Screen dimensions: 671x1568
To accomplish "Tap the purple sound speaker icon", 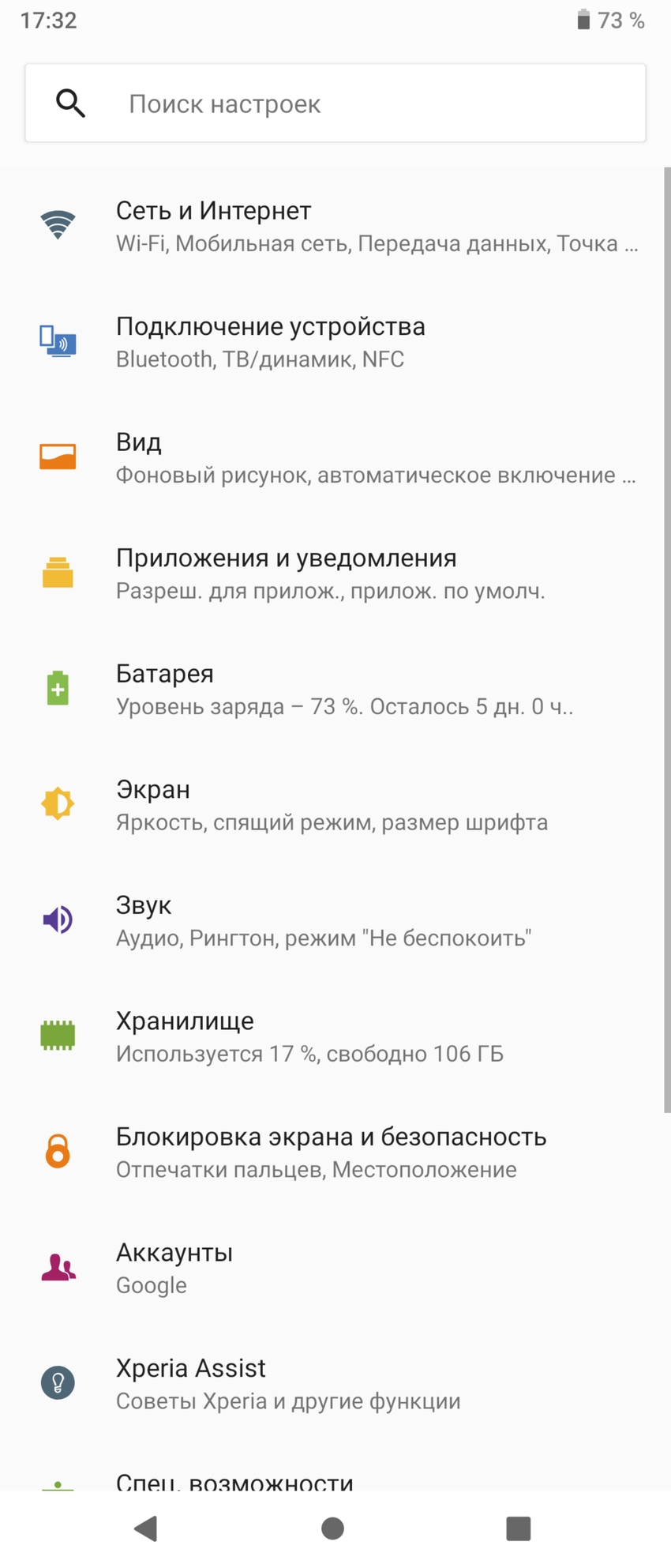I will click(58, 919).
